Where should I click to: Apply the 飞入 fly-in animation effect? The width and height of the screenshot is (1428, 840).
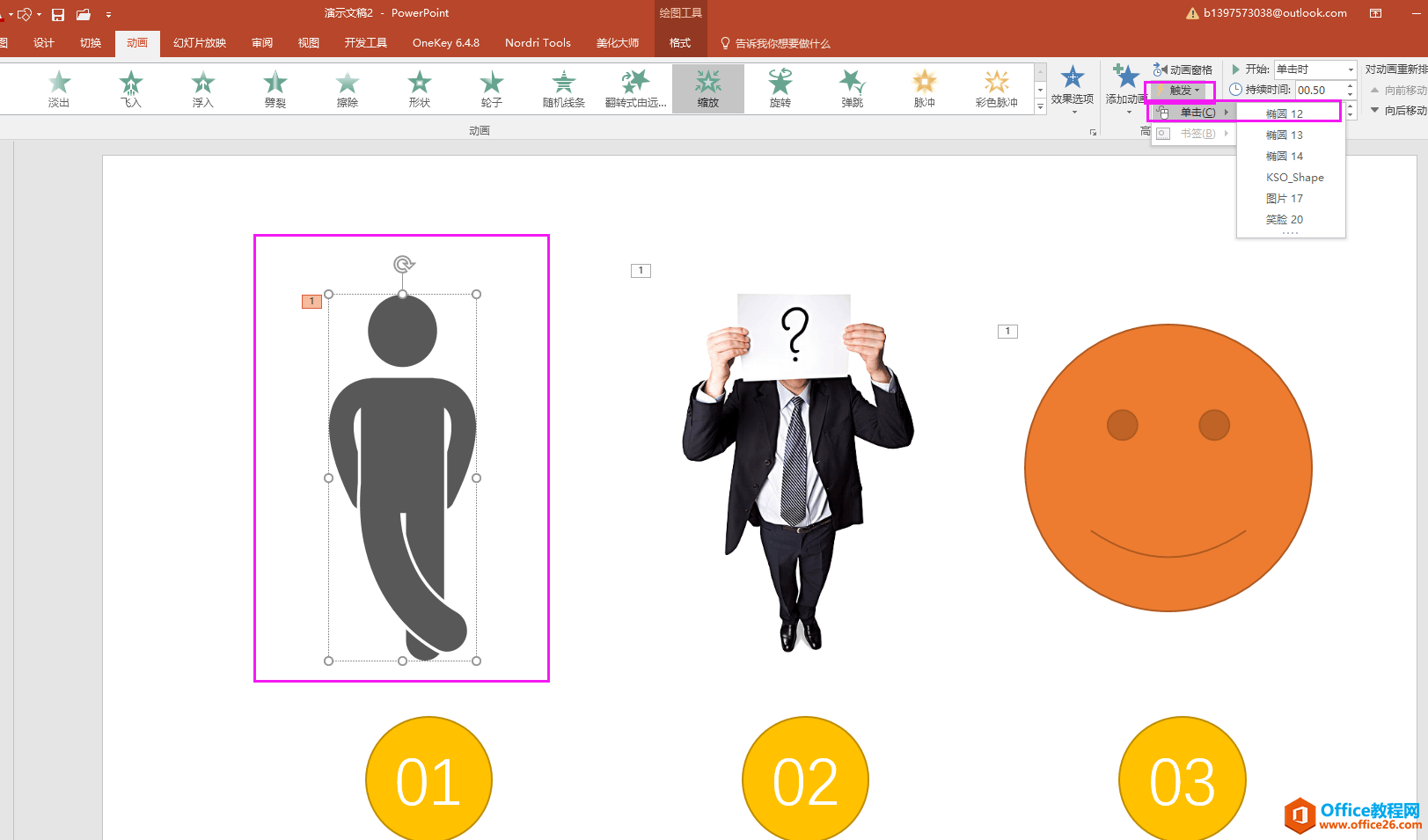[x=131, y=89]
